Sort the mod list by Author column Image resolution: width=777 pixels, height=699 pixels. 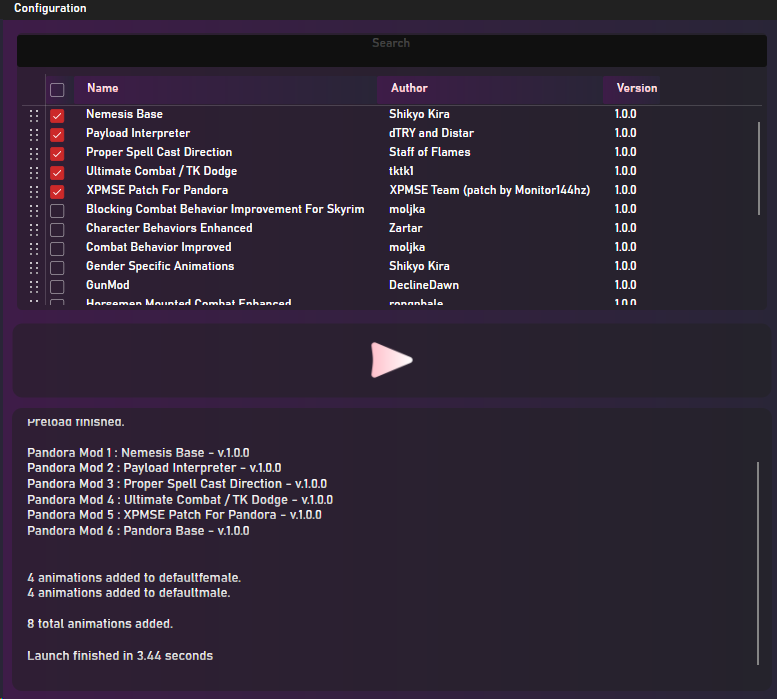click(x=490, y=89)
